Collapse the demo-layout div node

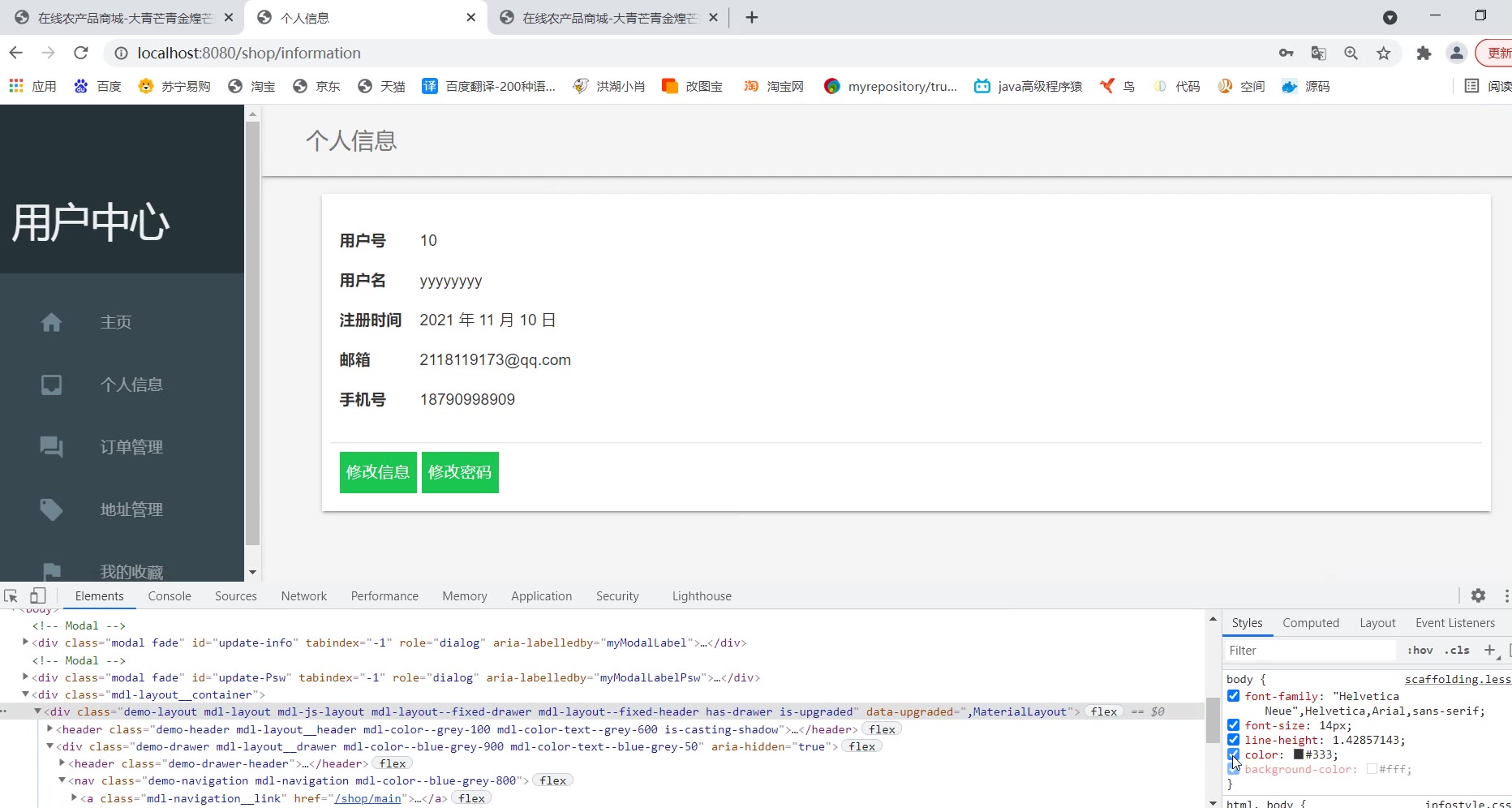(x=38, y=711)
